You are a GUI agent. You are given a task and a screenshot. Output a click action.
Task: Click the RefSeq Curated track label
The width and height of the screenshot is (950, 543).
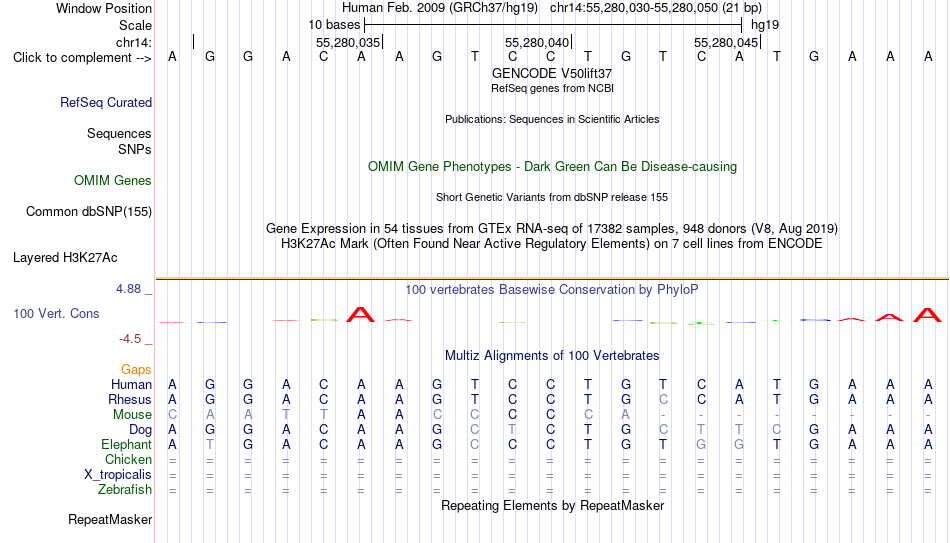tap(105, 102)
